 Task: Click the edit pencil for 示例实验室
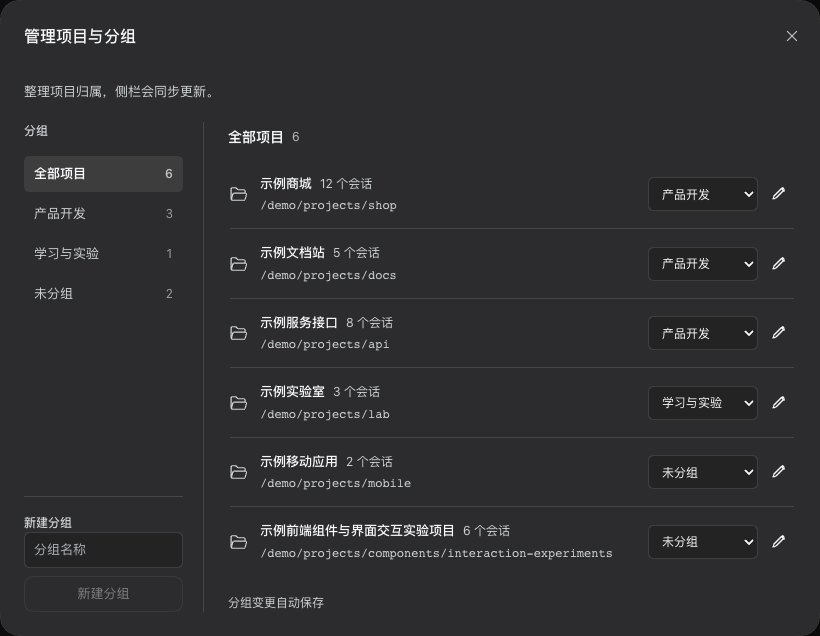(778, 403)
